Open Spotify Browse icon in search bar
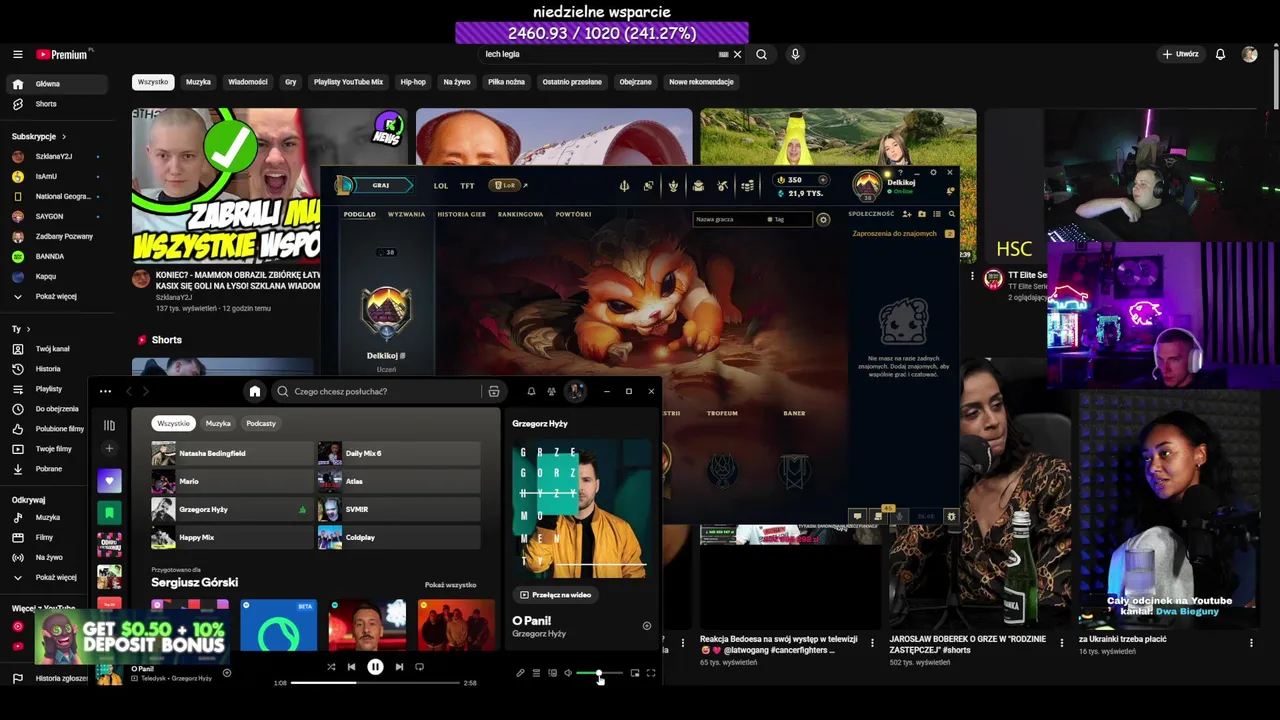The height and width of the screenshot is (720, 1280). tap(493, 391)
